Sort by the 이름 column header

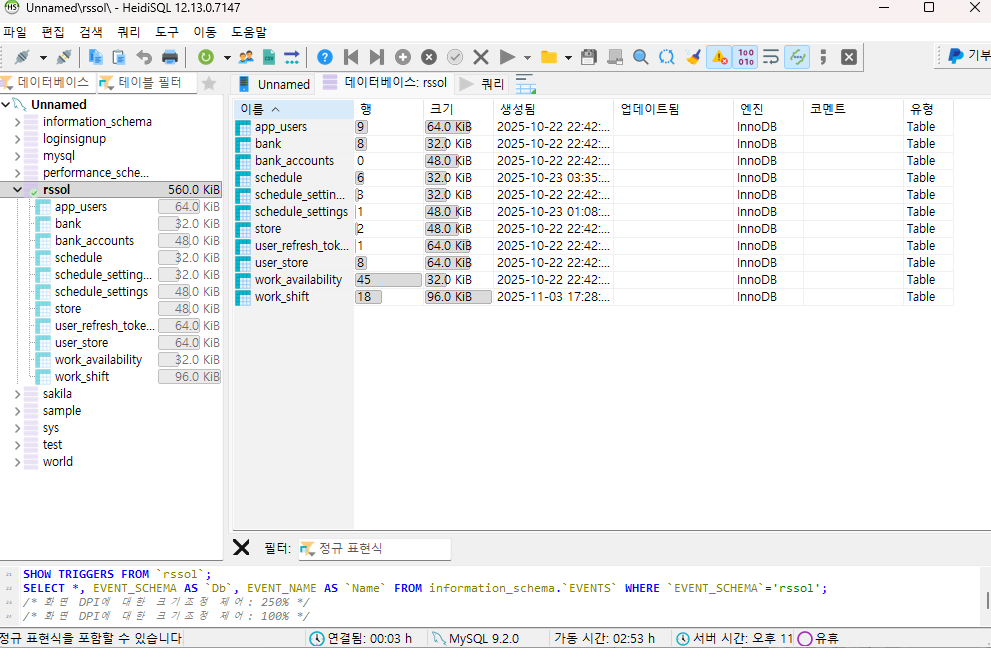(x=294, y=109)
